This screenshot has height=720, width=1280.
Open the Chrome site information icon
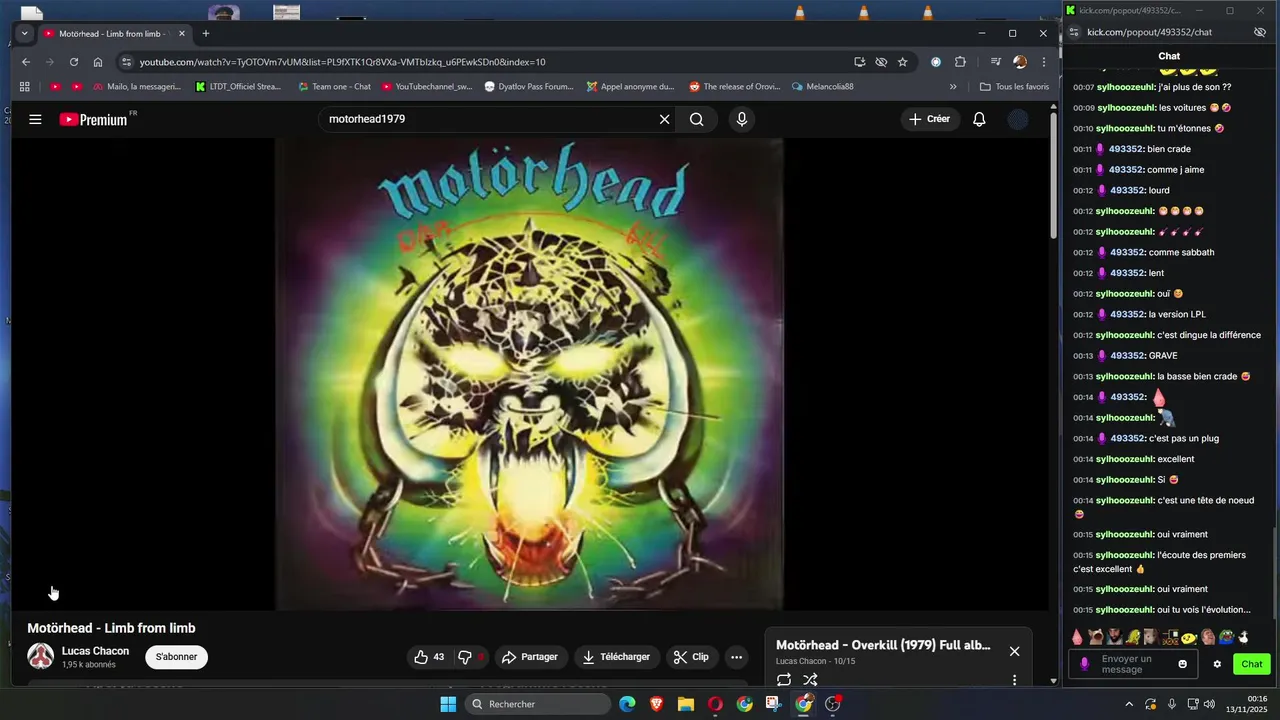[125, 62]
